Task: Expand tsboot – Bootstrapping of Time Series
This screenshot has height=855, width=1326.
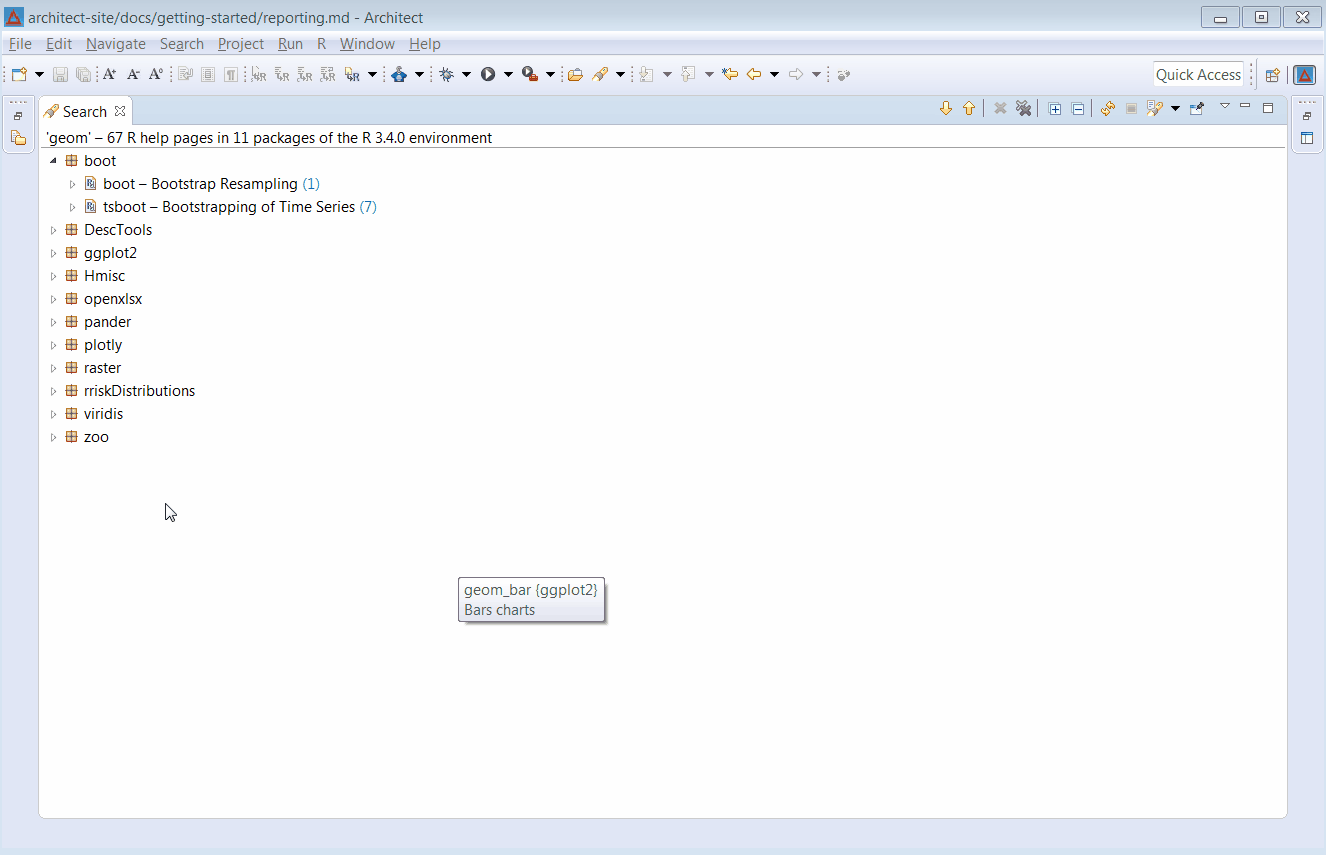Action: click(72, 207)
